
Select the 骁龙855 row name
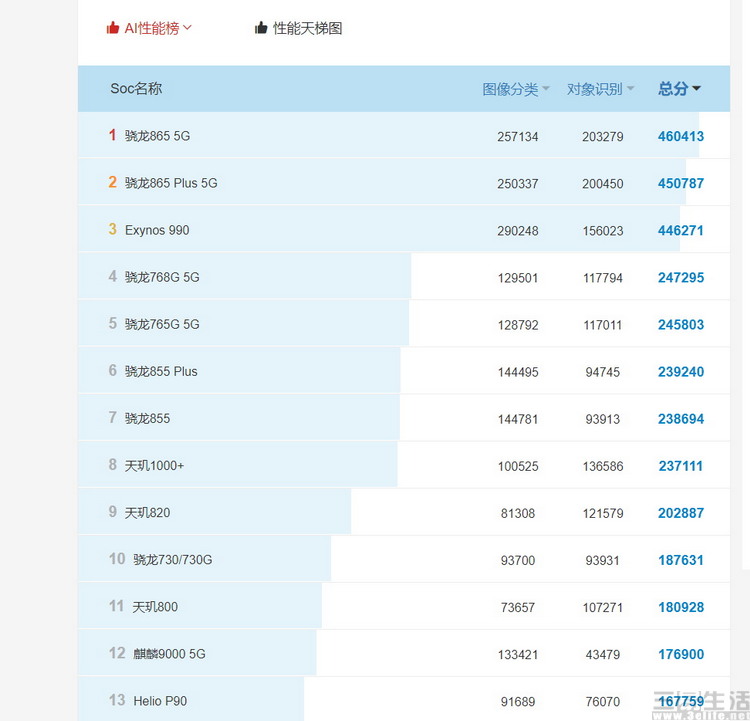coord(147,419)
